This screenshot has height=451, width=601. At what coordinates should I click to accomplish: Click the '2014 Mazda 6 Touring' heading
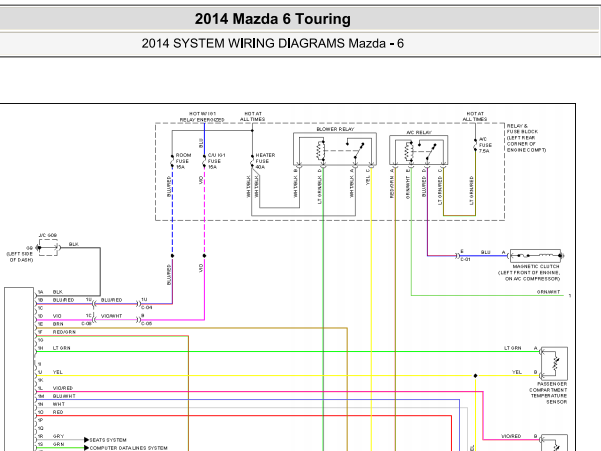[x=273, y=19]
